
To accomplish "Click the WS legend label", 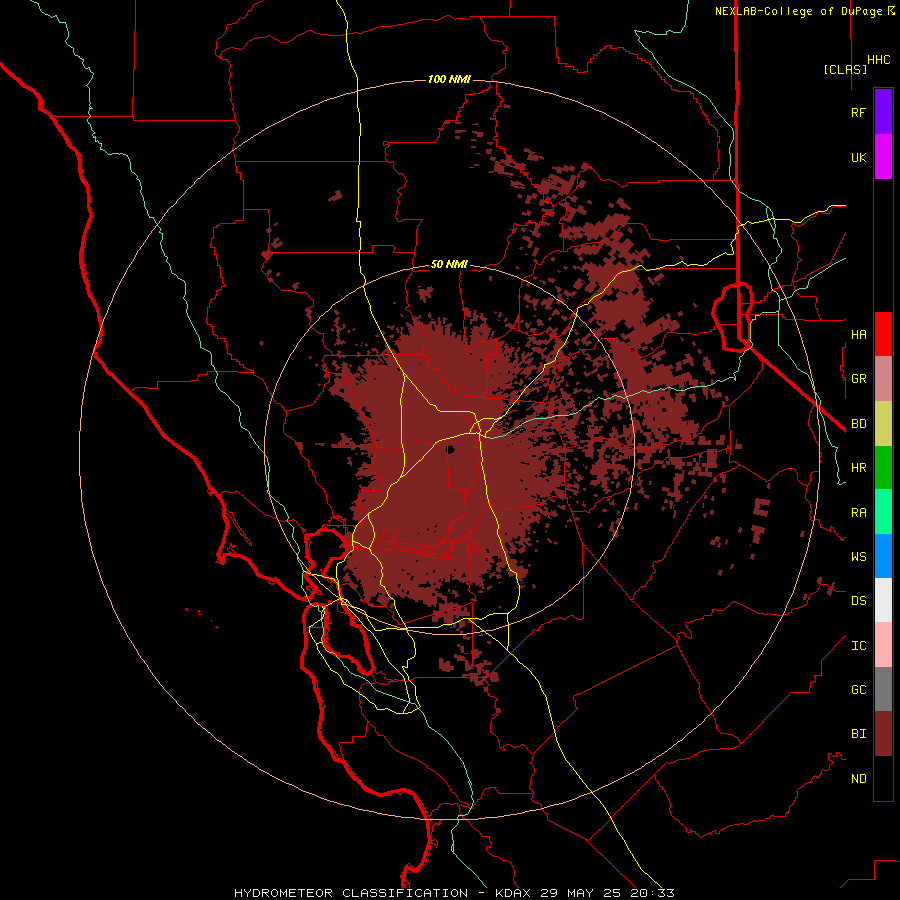I will tap(858, 556).
